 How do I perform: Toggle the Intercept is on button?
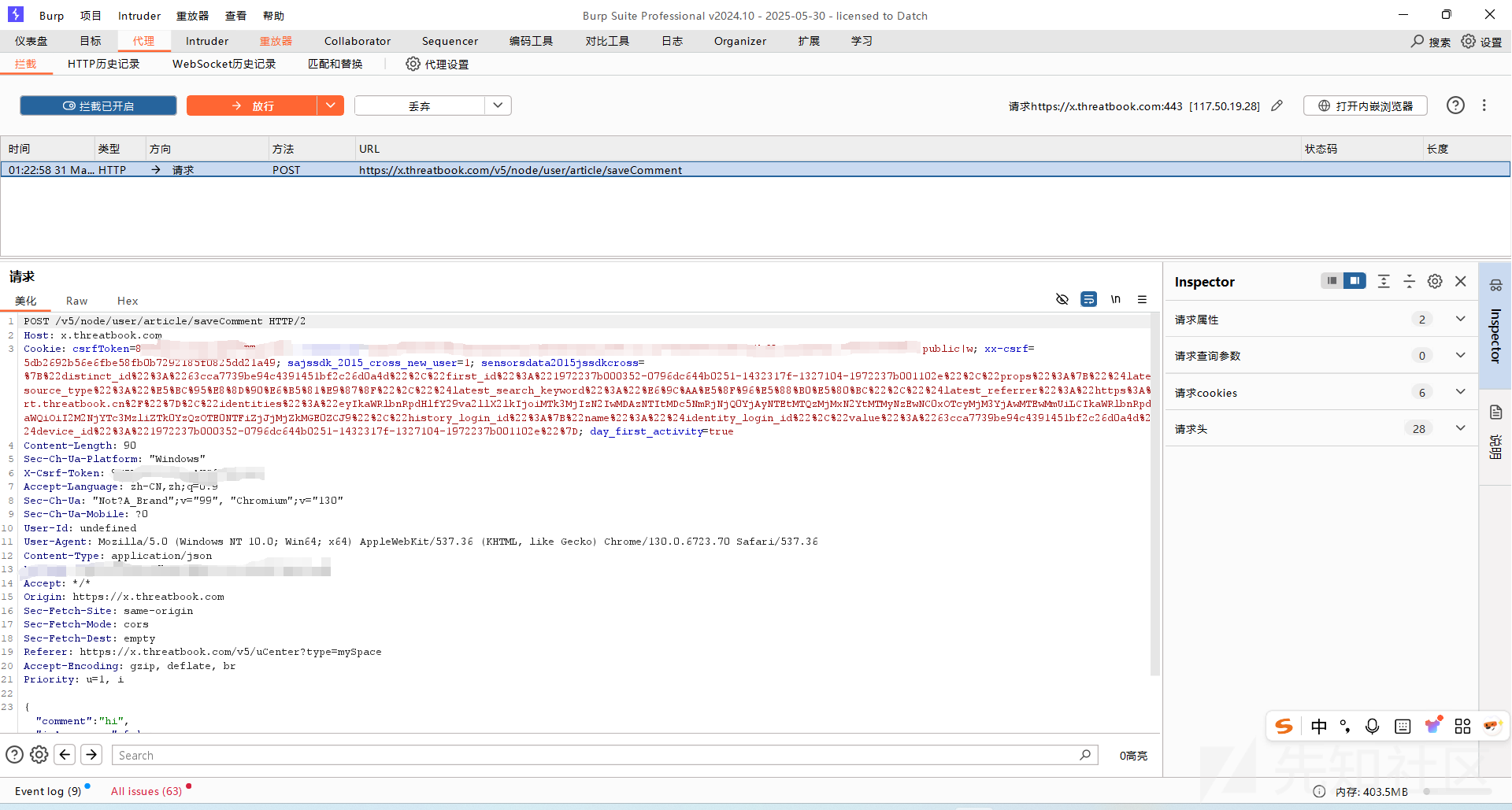point(98,105)
